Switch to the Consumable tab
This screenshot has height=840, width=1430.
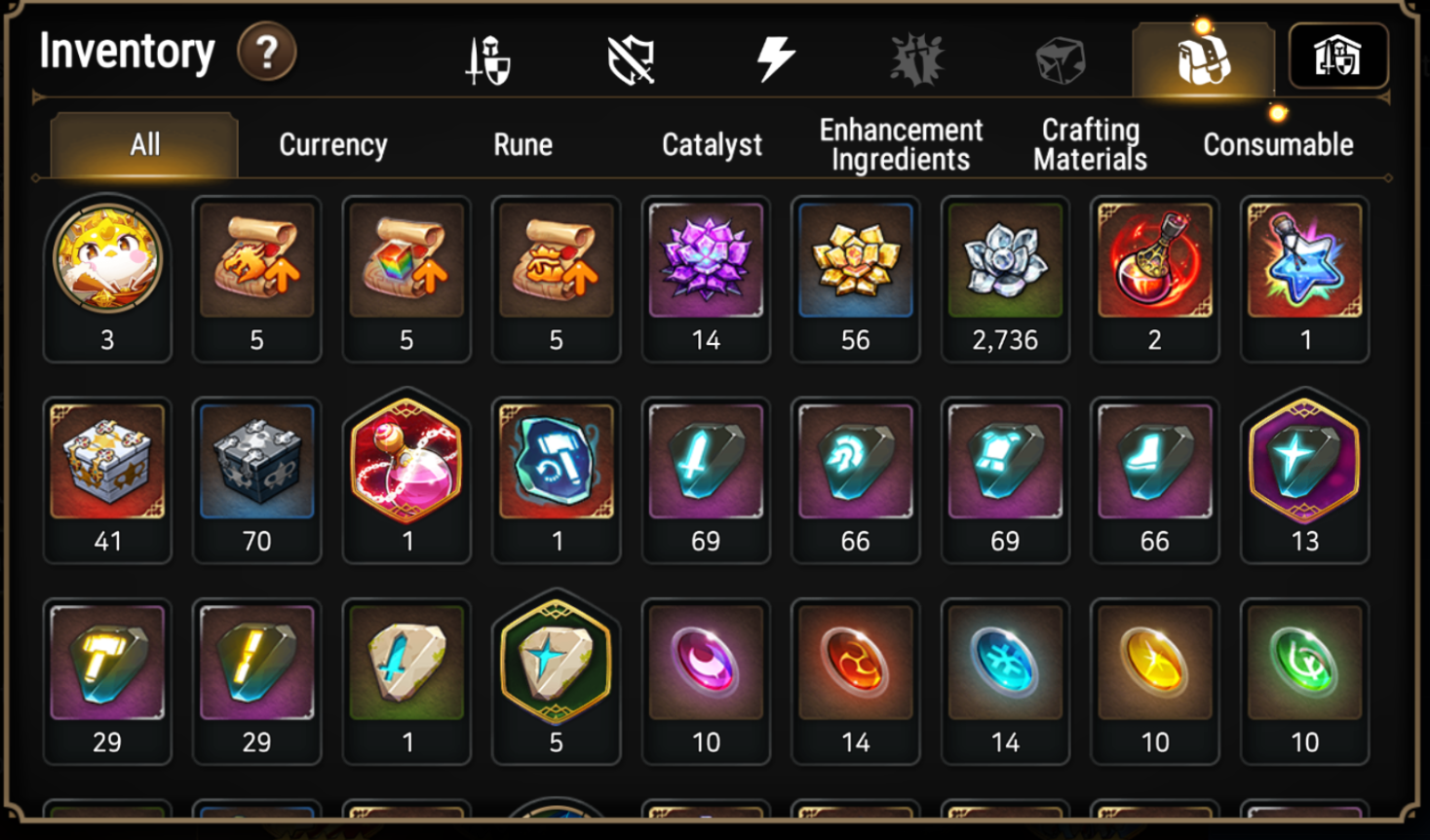[1278, 145]
